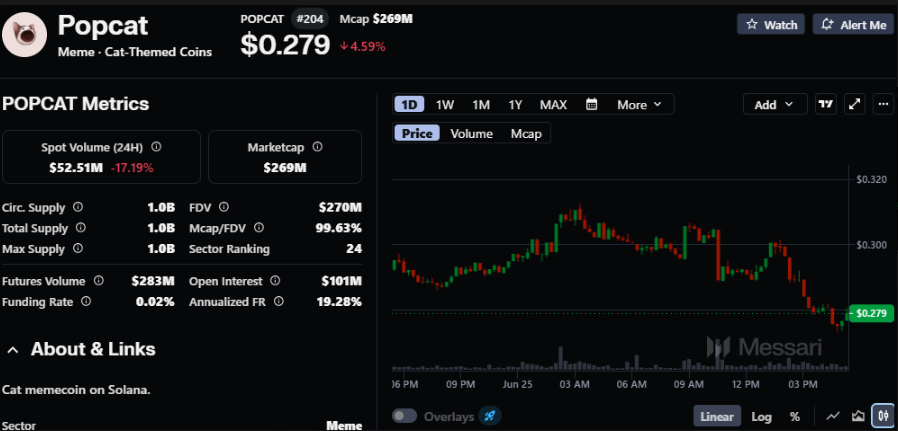Collapse the About & Links section

pyautogui.click(x=14, y=349)
